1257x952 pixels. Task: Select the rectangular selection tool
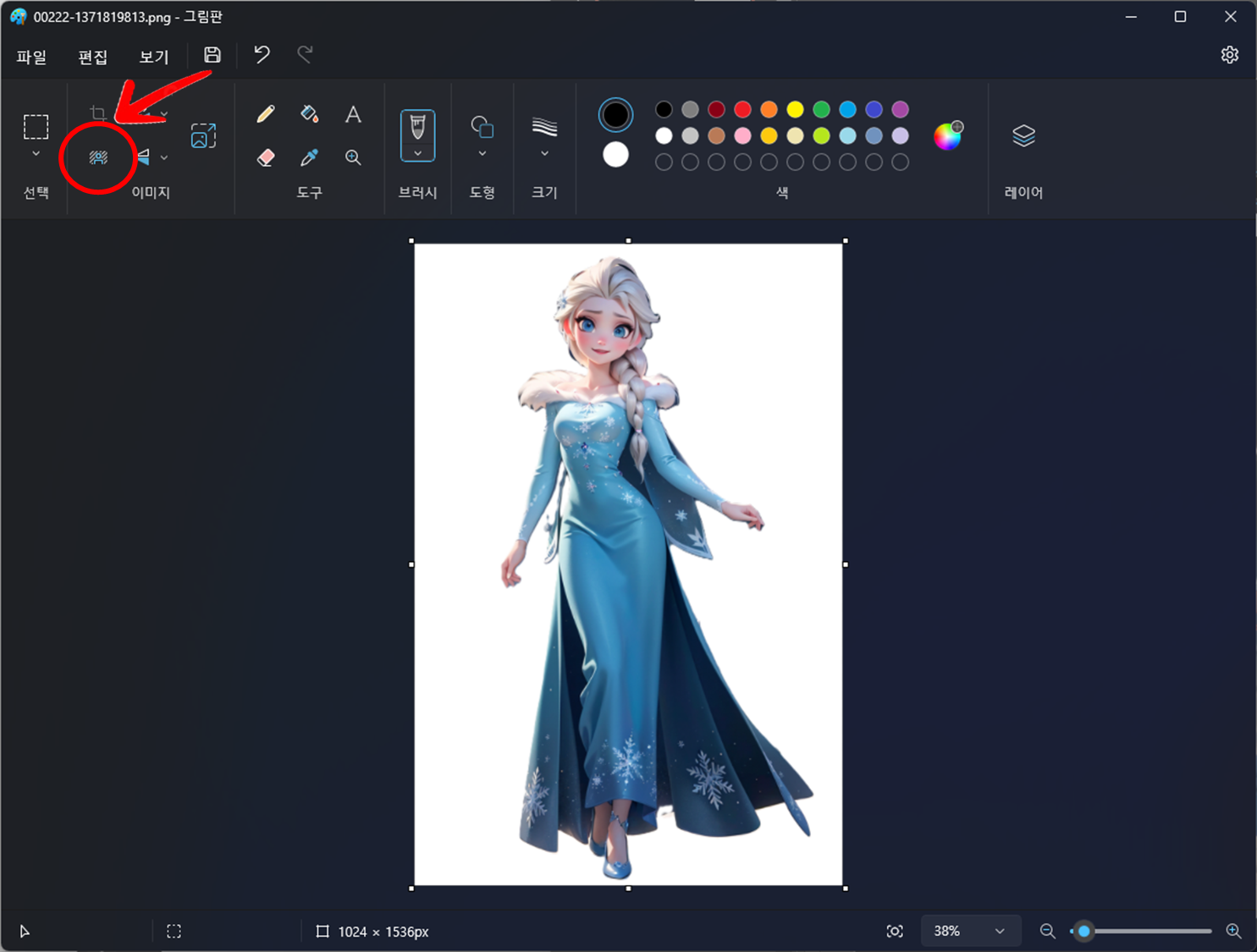tap(36, 127)
